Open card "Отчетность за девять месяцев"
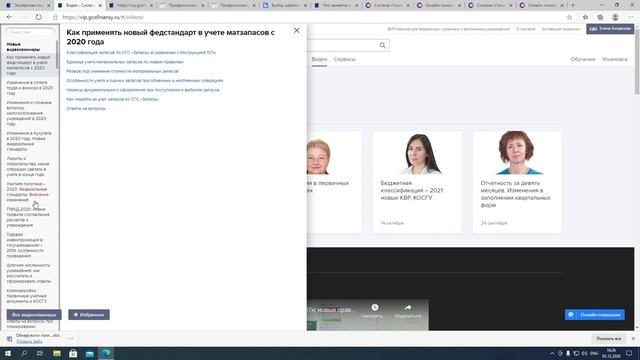 tap(517, 182)
